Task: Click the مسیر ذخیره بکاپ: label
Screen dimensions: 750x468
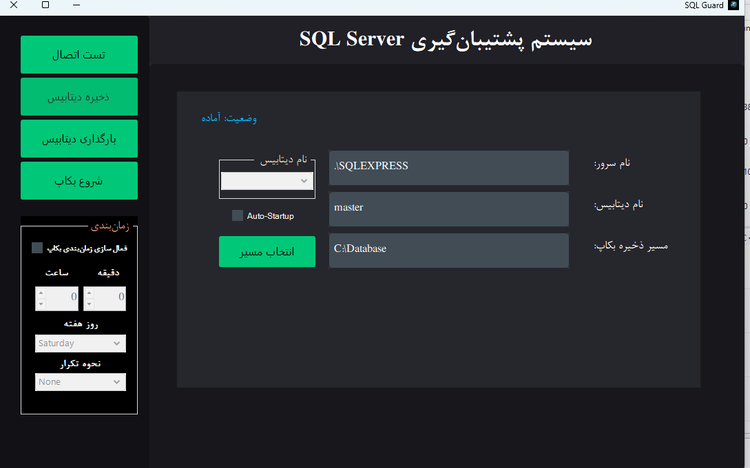Action: coord(631,246)
